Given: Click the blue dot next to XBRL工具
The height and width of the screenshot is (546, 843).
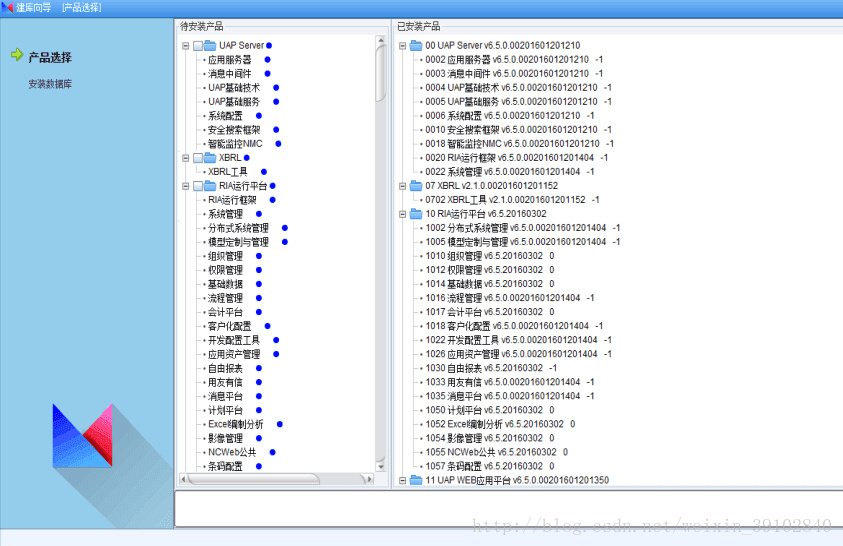Looking at the screenshot, I should 263,172.
